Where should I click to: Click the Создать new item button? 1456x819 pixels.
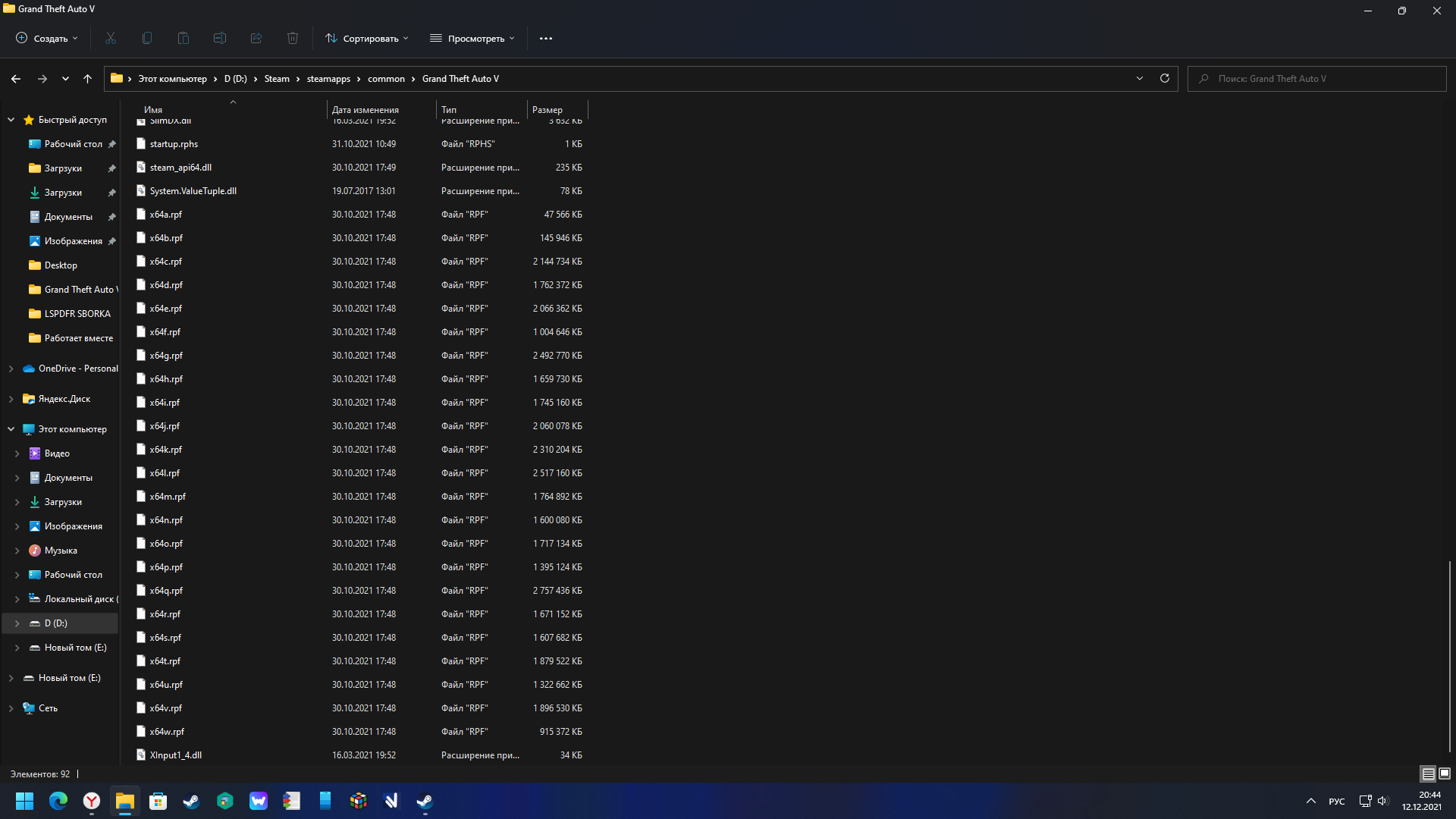coord(47,38)
